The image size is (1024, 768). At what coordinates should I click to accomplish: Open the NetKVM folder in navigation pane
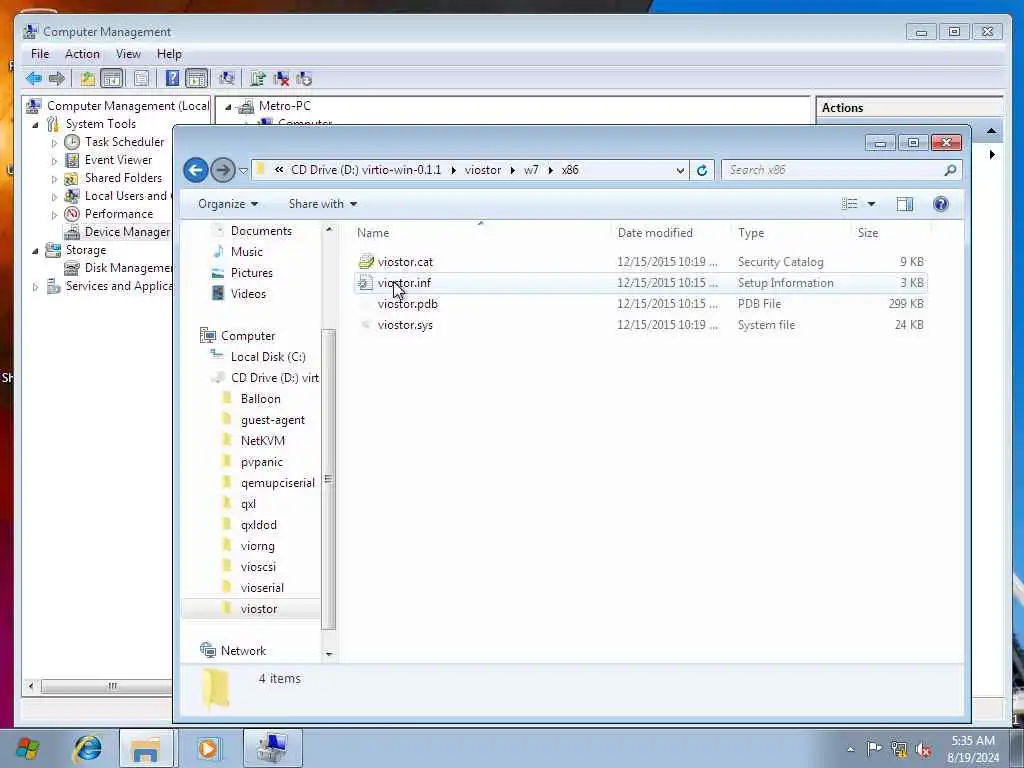[262, 441]
